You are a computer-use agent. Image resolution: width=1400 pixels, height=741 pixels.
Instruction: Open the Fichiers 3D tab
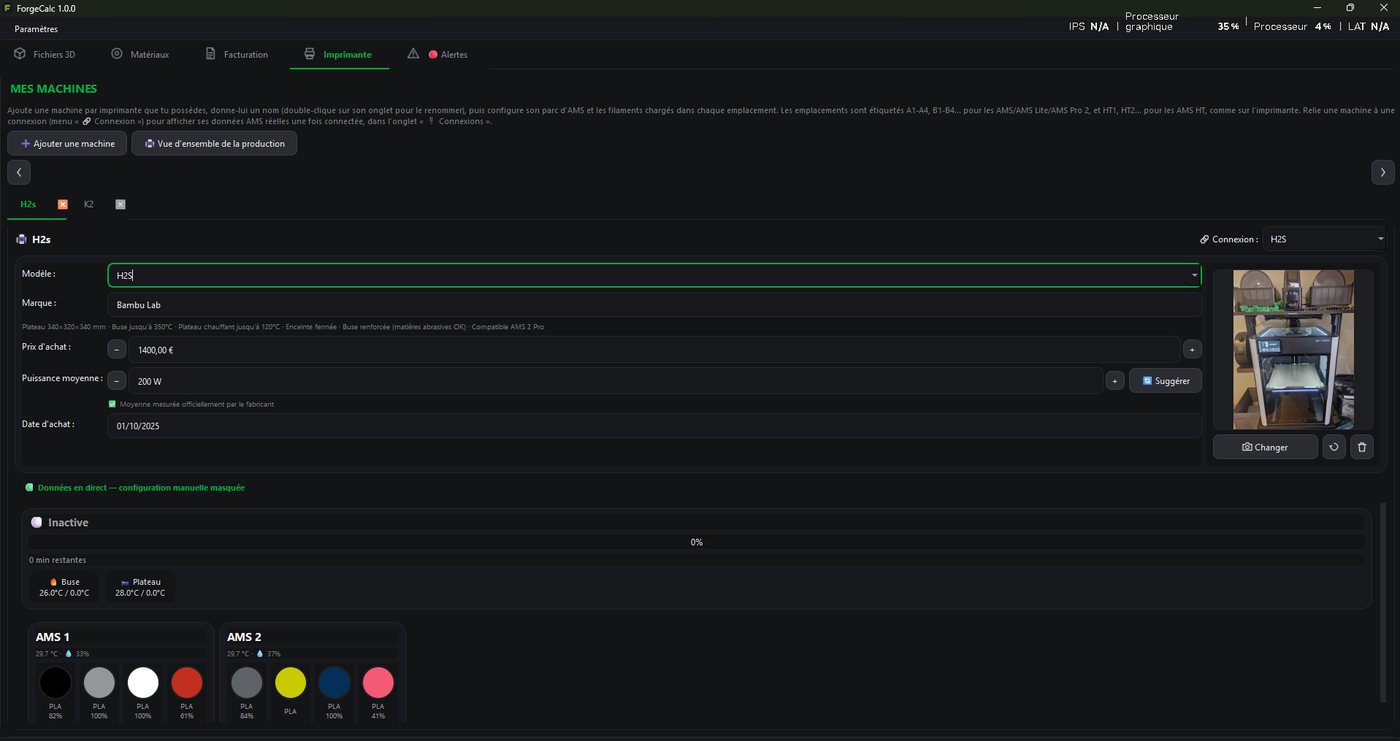(x=44, y=54)
